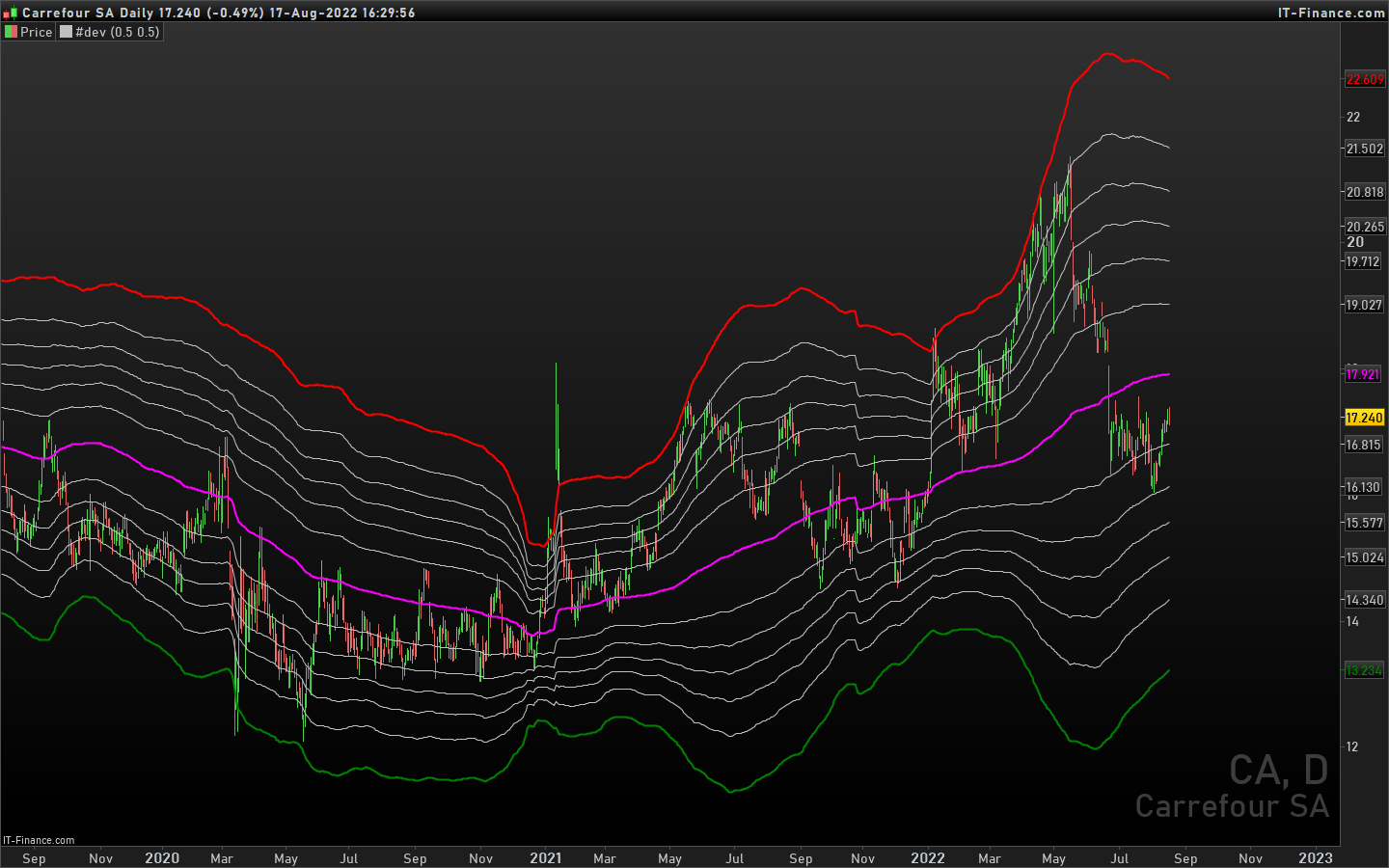Click the 12 gridline value on price axis
This screenshot has height=868, width=1389.
click(1352, 746)
